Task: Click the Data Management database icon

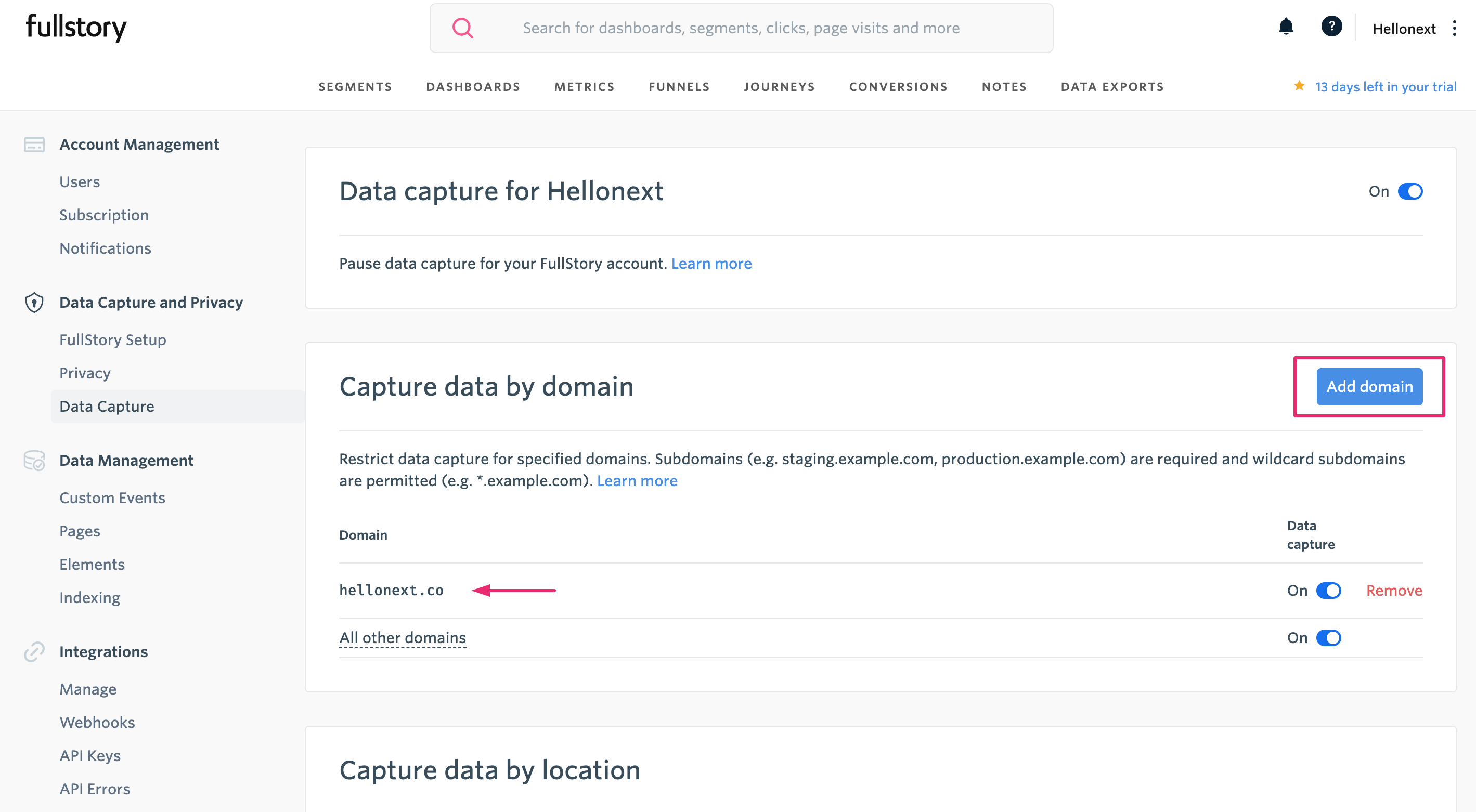Action: point(34,461)
